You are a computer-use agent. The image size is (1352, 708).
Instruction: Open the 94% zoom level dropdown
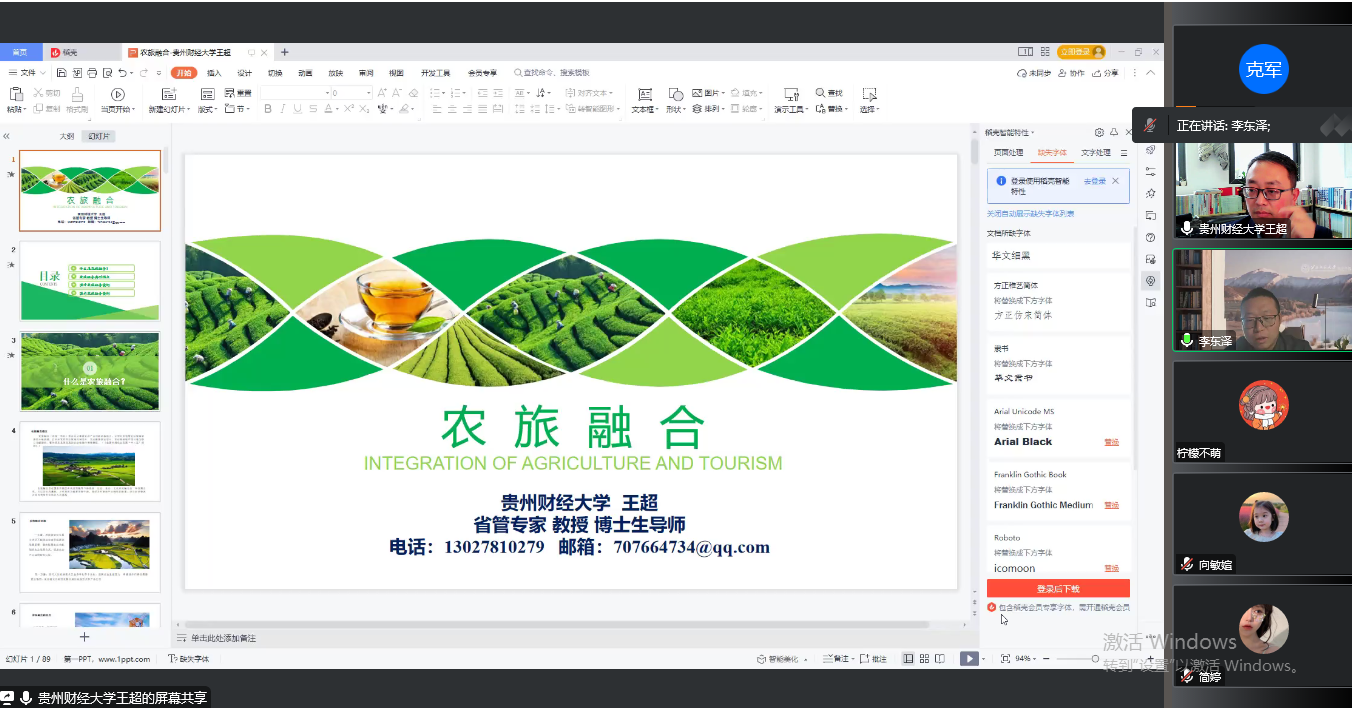click(x=1026, y=659)
